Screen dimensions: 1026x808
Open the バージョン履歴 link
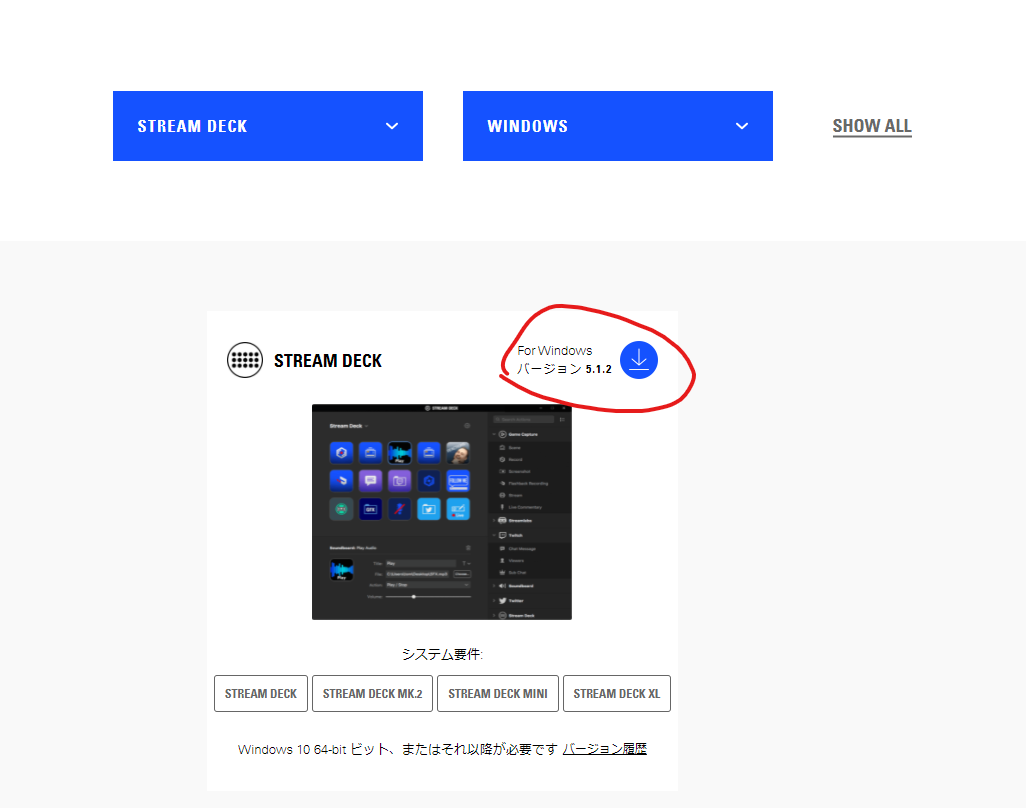(x=605, y=748)
